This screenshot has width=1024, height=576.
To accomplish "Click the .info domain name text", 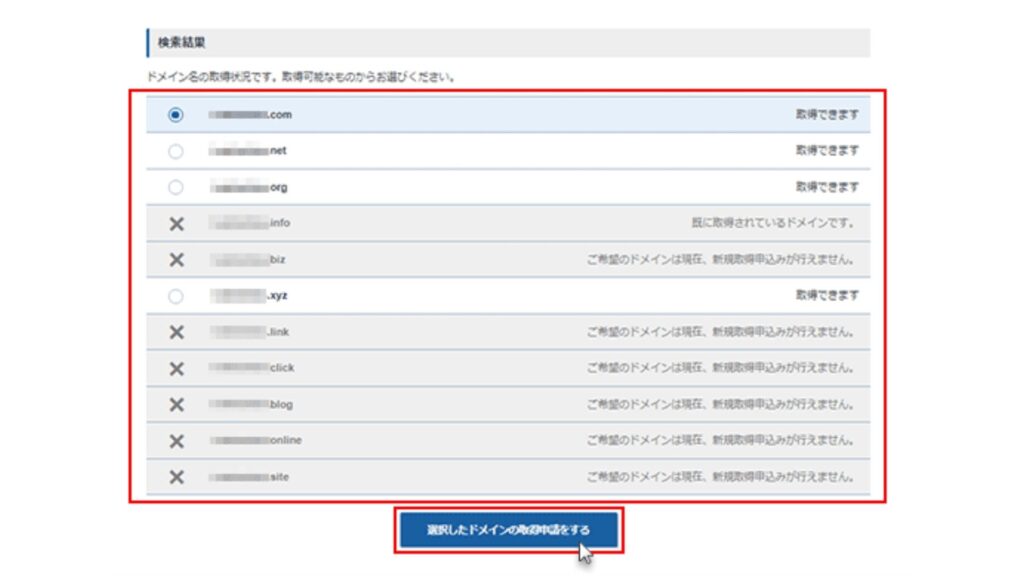I will [x=249, y=223].
